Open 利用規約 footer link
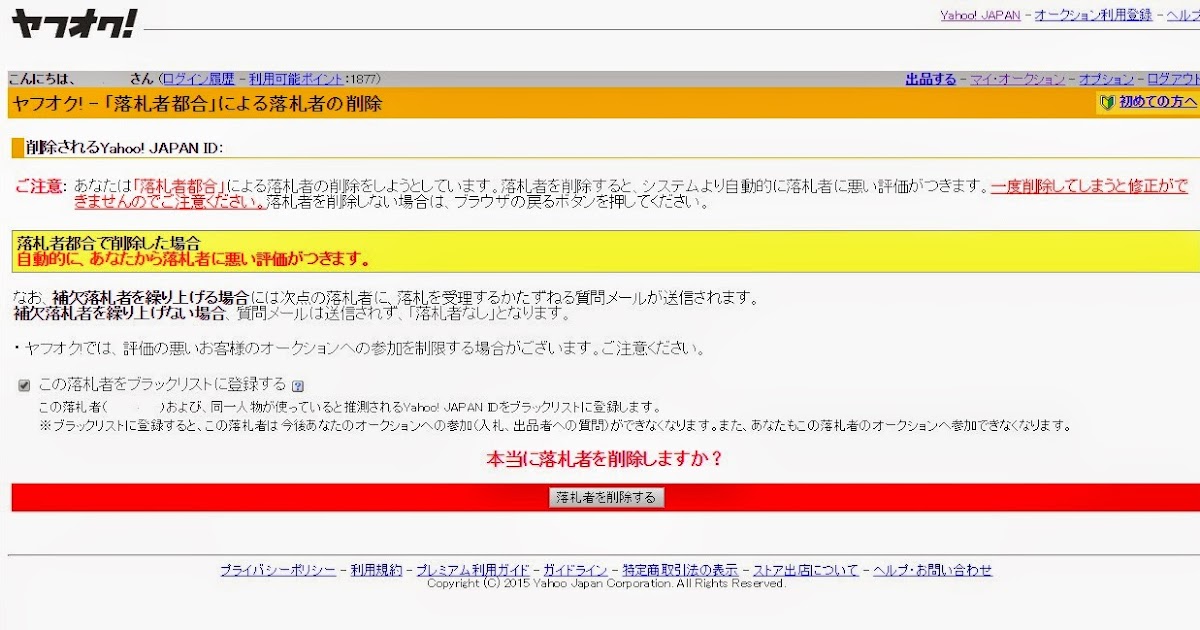 pyautogui.click(x=376, y=570)
